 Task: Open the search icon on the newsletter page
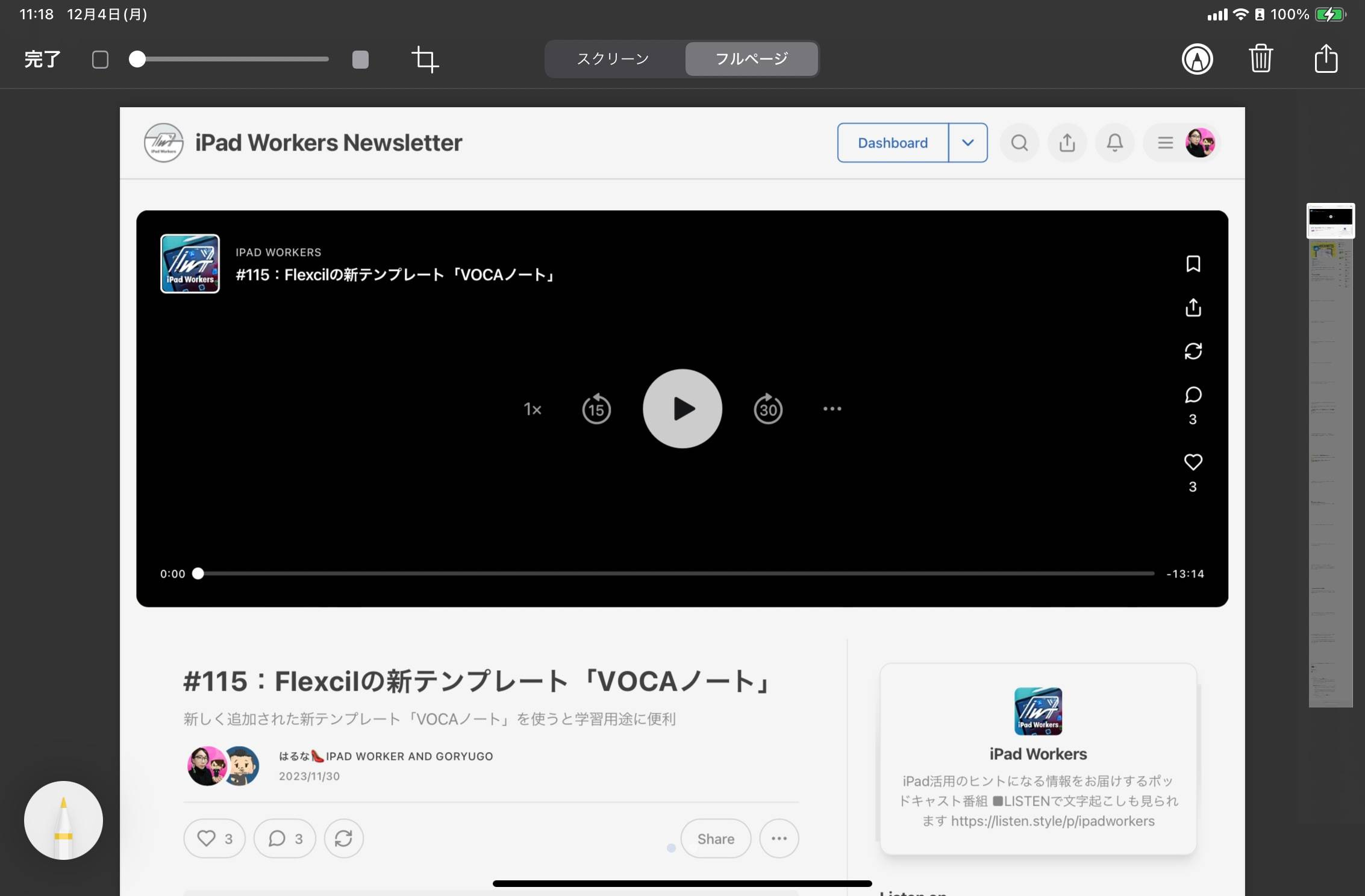(1019, 143)
